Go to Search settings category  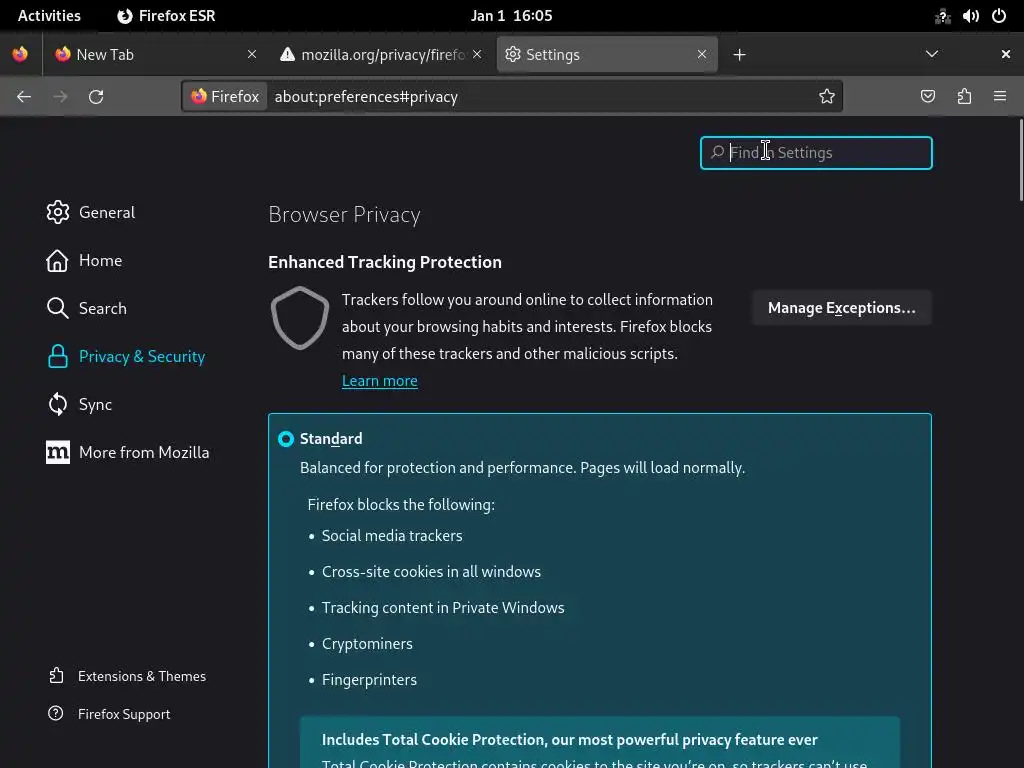pos(102,308)
